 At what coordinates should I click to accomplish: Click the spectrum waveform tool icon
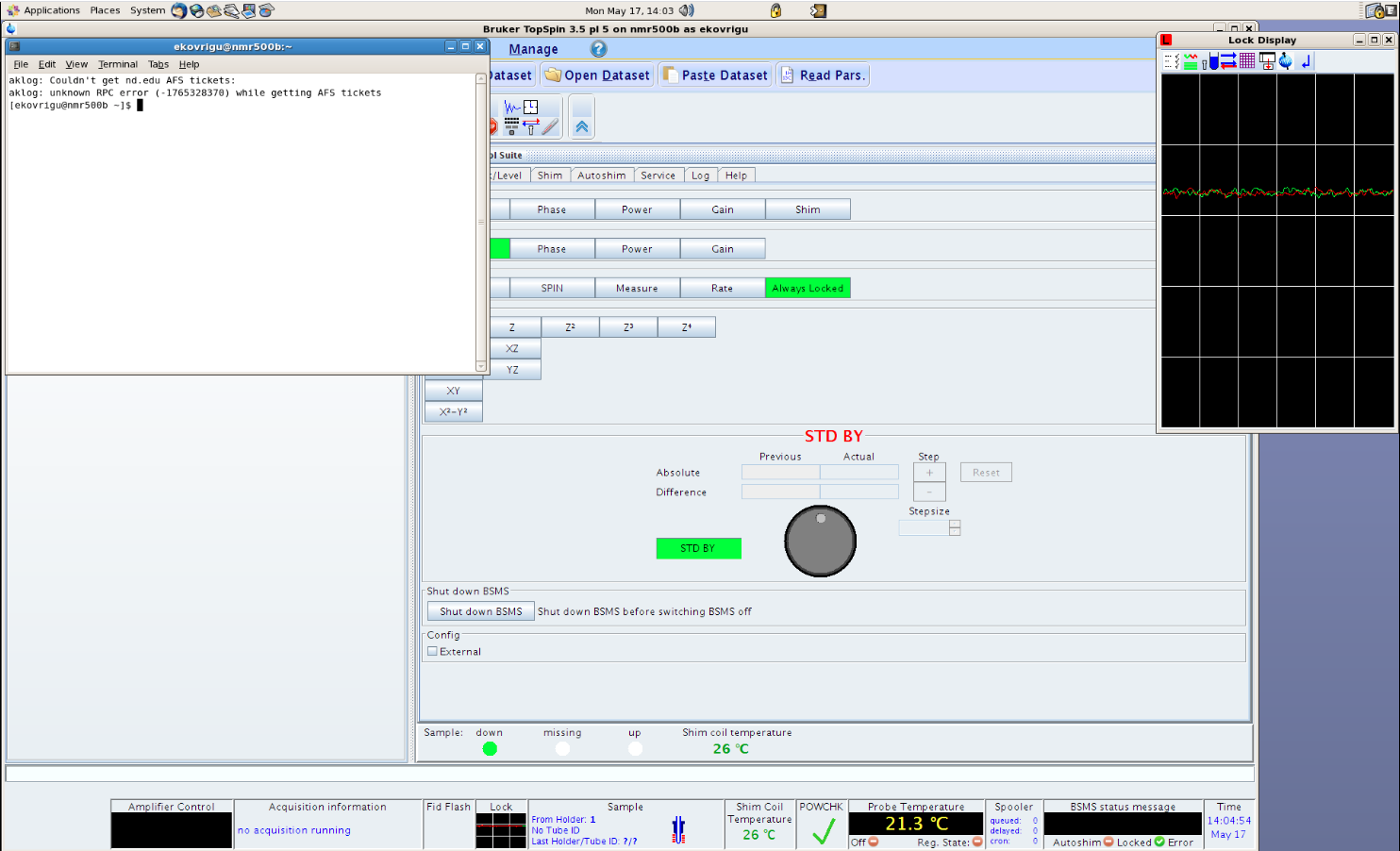pos(512,108)
